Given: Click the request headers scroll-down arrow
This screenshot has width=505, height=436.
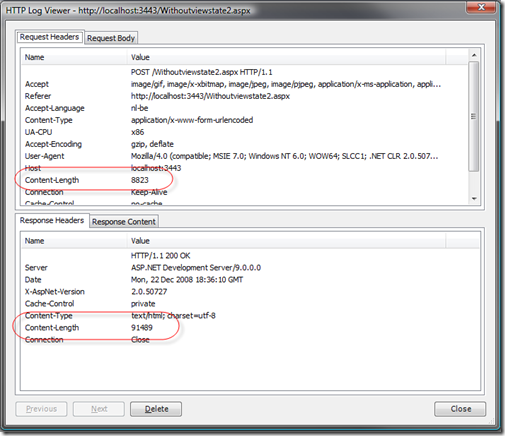Looking at the screenshot, I should [x=474, y=199].
